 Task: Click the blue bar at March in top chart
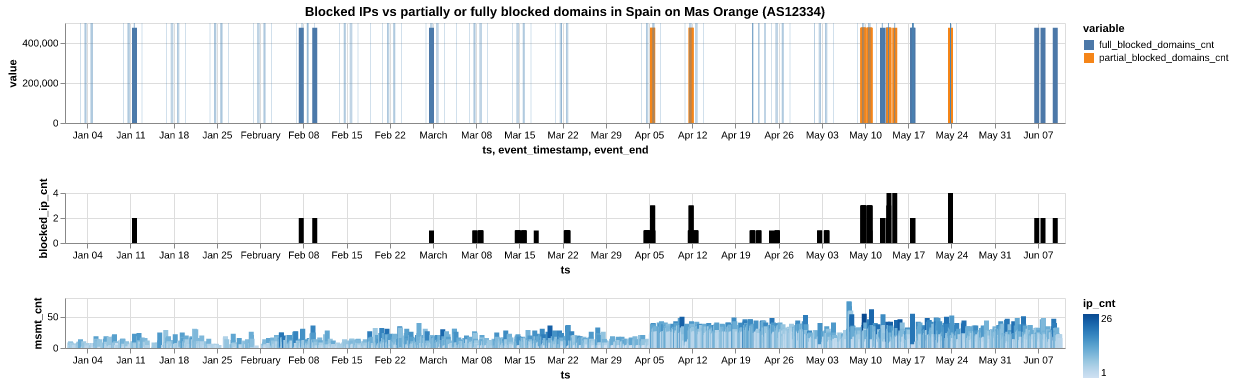[x=431, y=75]
